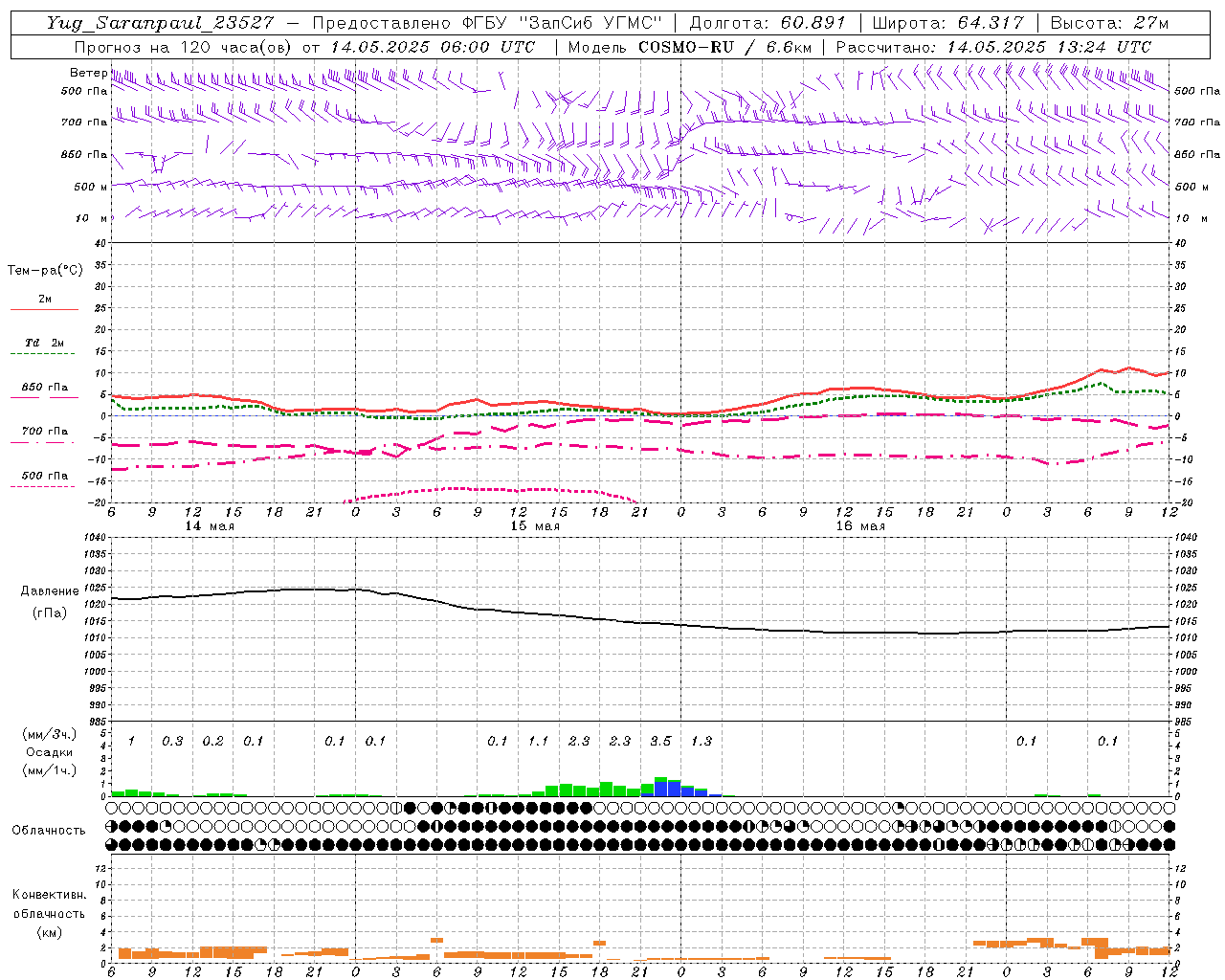Click the tallest blue precipitation bar
Image resolution: width=1225 pixels, height=980 pixels.
point(661,790)
